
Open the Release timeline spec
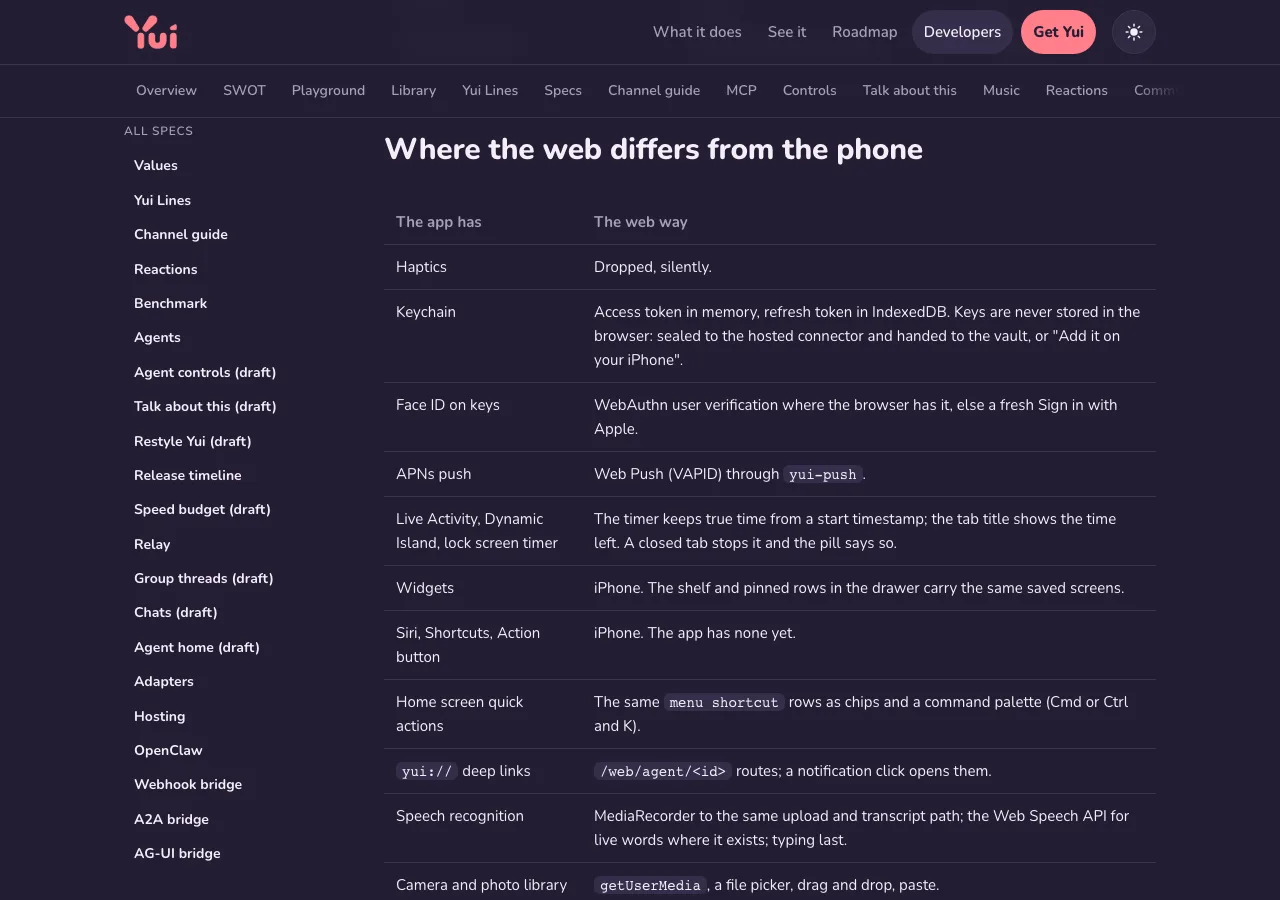point(188,475)
